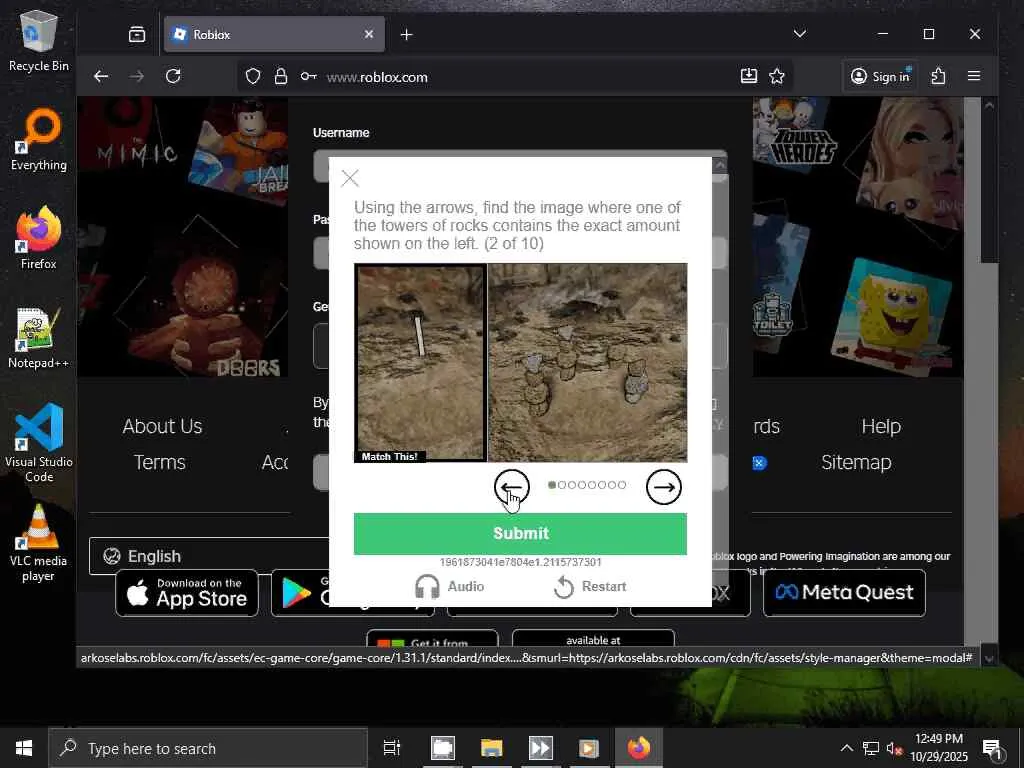Submit the selected puzzle image
The height and width of the screenshot is (768, 1024).
[520, 534]
